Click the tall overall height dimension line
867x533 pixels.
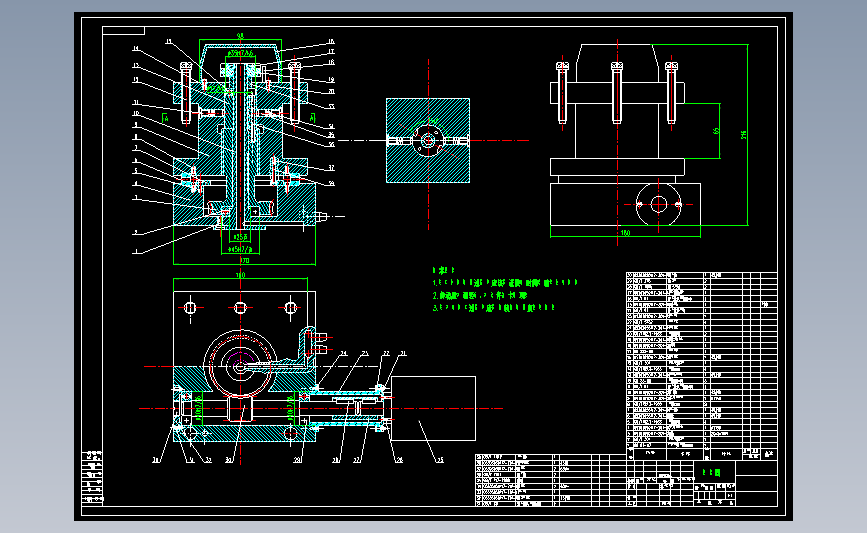click(x=748, y=134)
